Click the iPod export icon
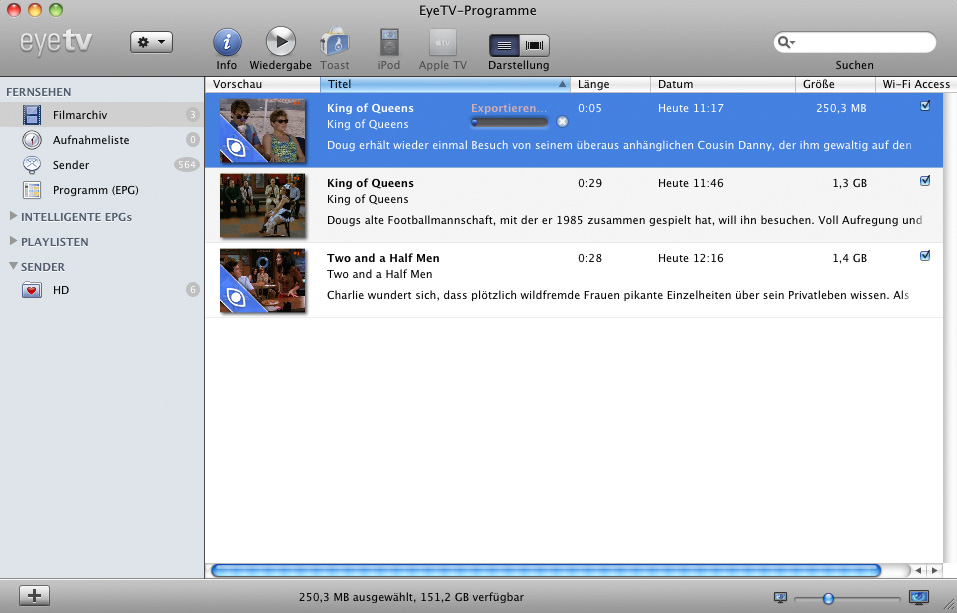The image size is (957, 613). tap(389, 43)
